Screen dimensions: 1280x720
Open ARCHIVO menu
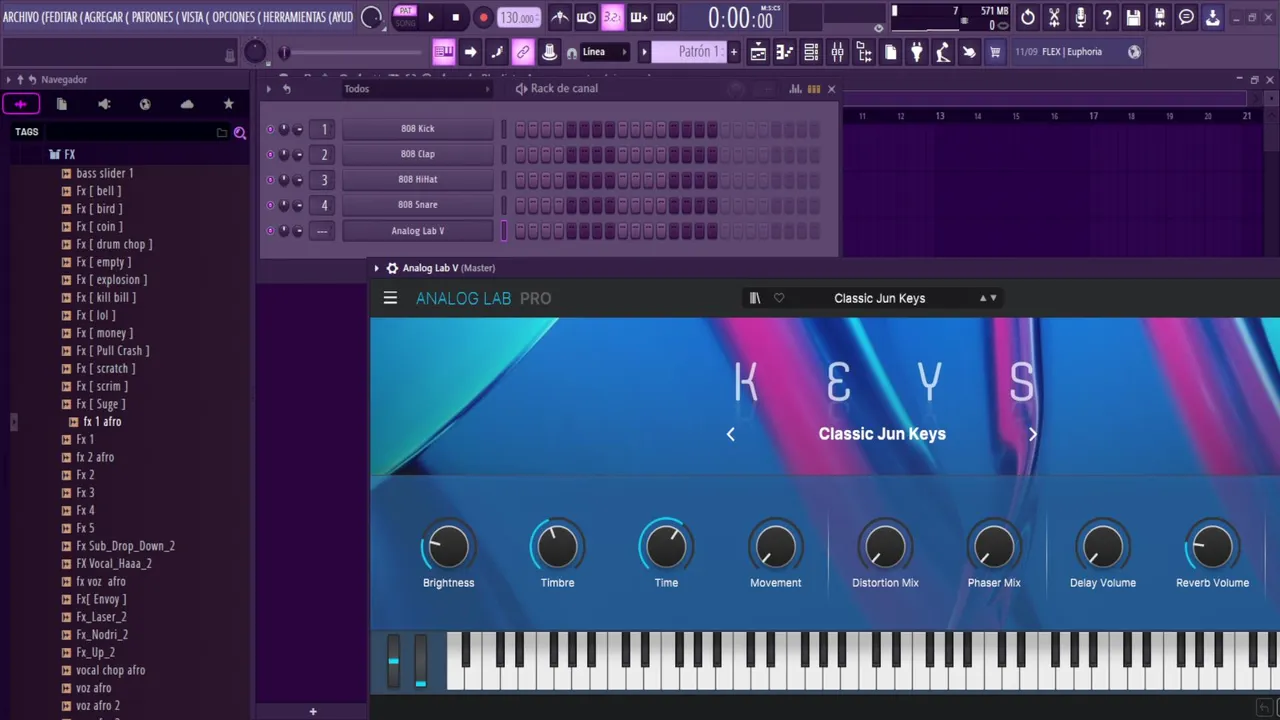[21, 17]
